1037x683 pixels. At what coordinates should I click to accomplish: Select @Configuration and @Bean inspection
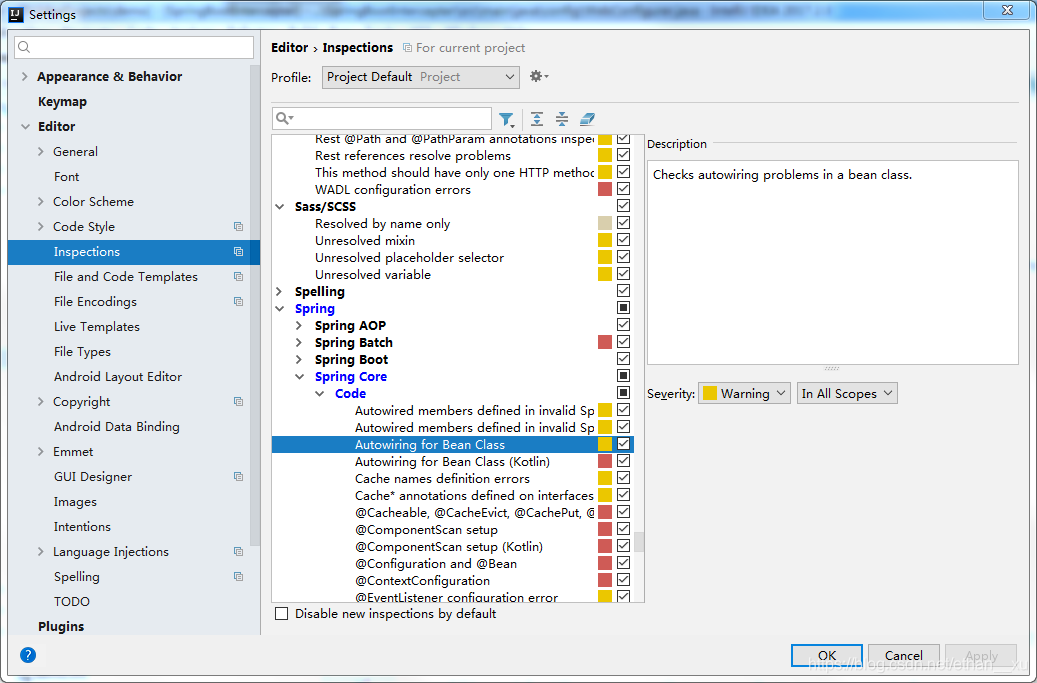pos(436,564)
